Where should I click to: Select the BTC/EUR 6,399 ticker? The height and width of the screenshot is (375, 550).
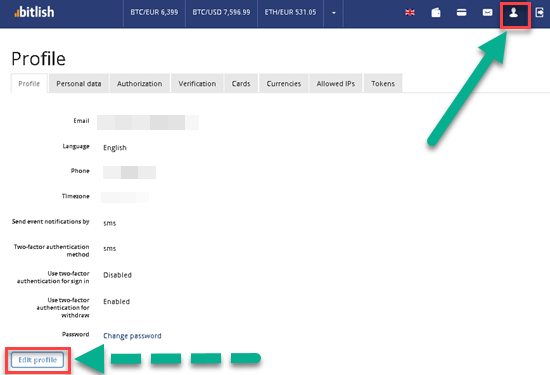tap(154, 12)
